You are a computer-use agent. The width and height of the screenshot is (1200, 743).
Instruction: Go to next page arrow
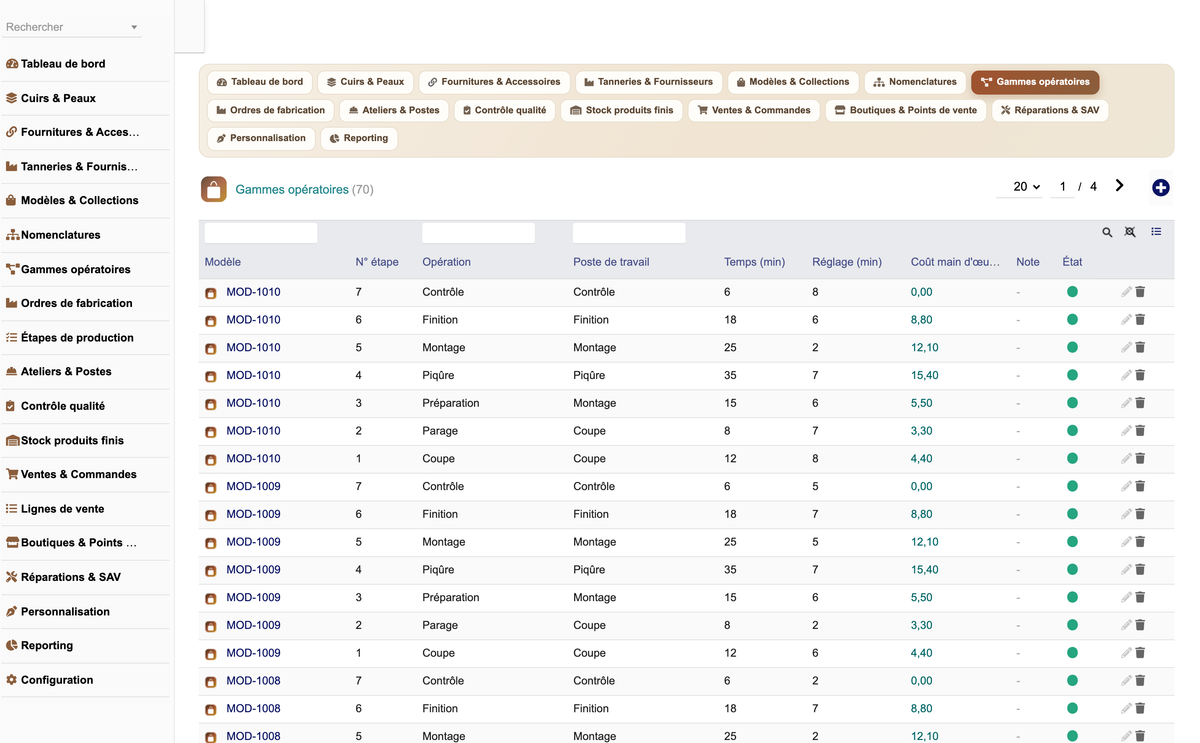tap(1119, 186)
